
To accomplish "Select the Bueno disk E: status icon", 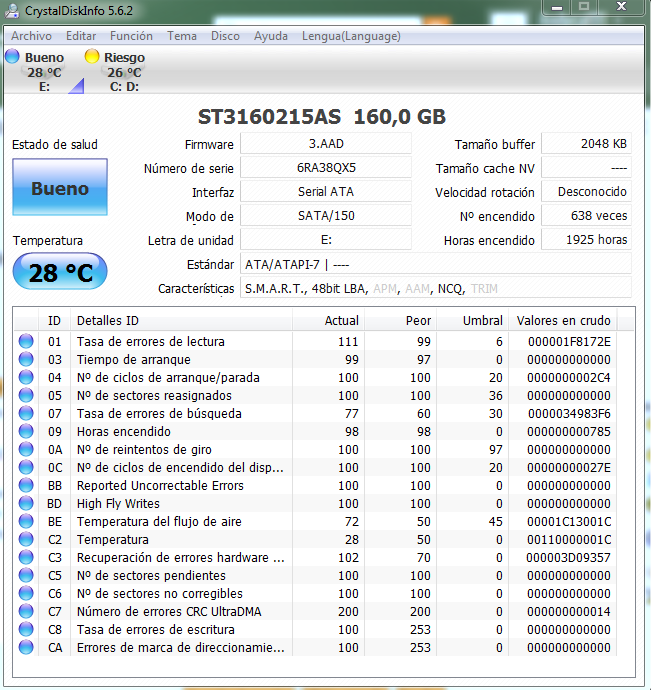I will click(x=12, y=56).
